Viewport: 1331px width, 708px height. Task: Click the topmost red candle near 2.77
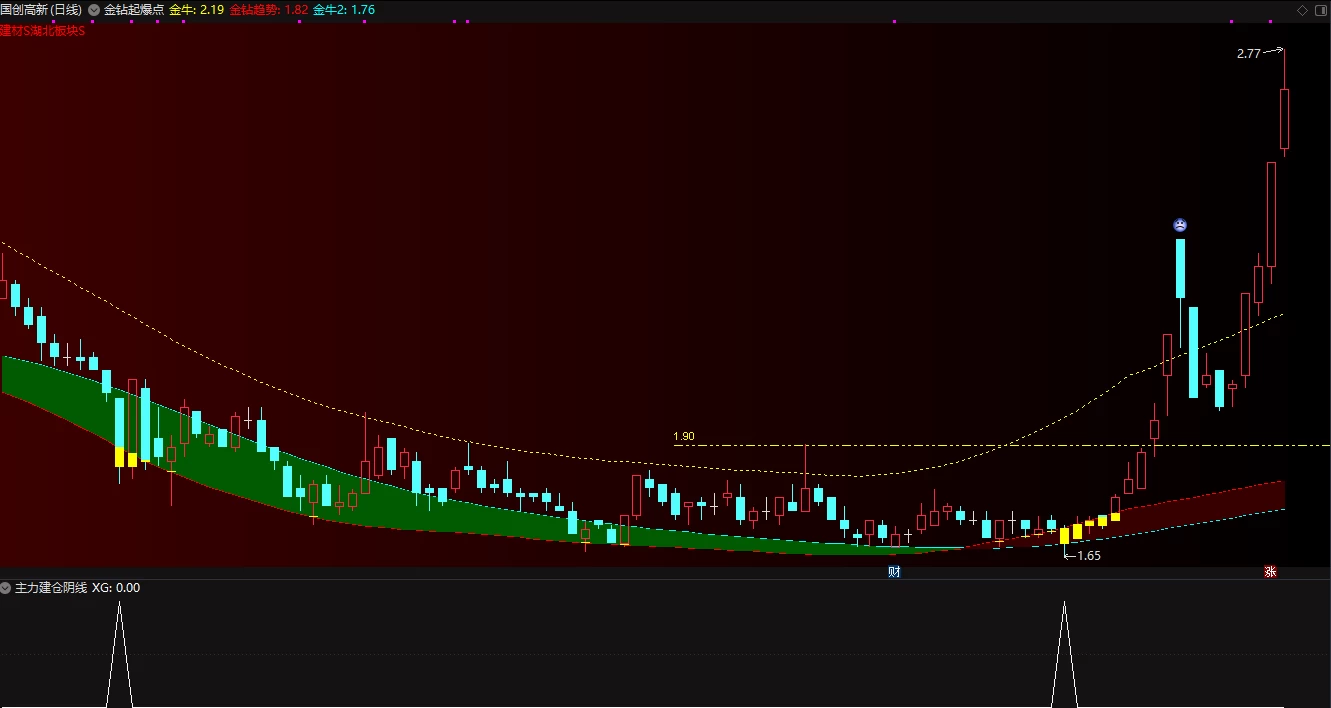pyautogui.click(x=1285, y=119)
